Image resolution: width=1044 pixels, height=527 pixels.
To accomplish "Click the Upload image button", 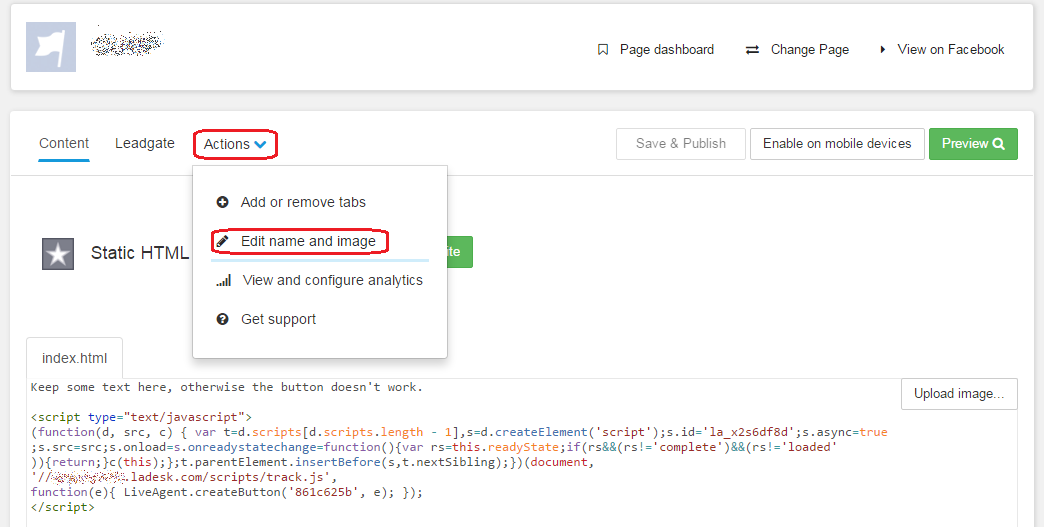I will [x=958, y=394].
